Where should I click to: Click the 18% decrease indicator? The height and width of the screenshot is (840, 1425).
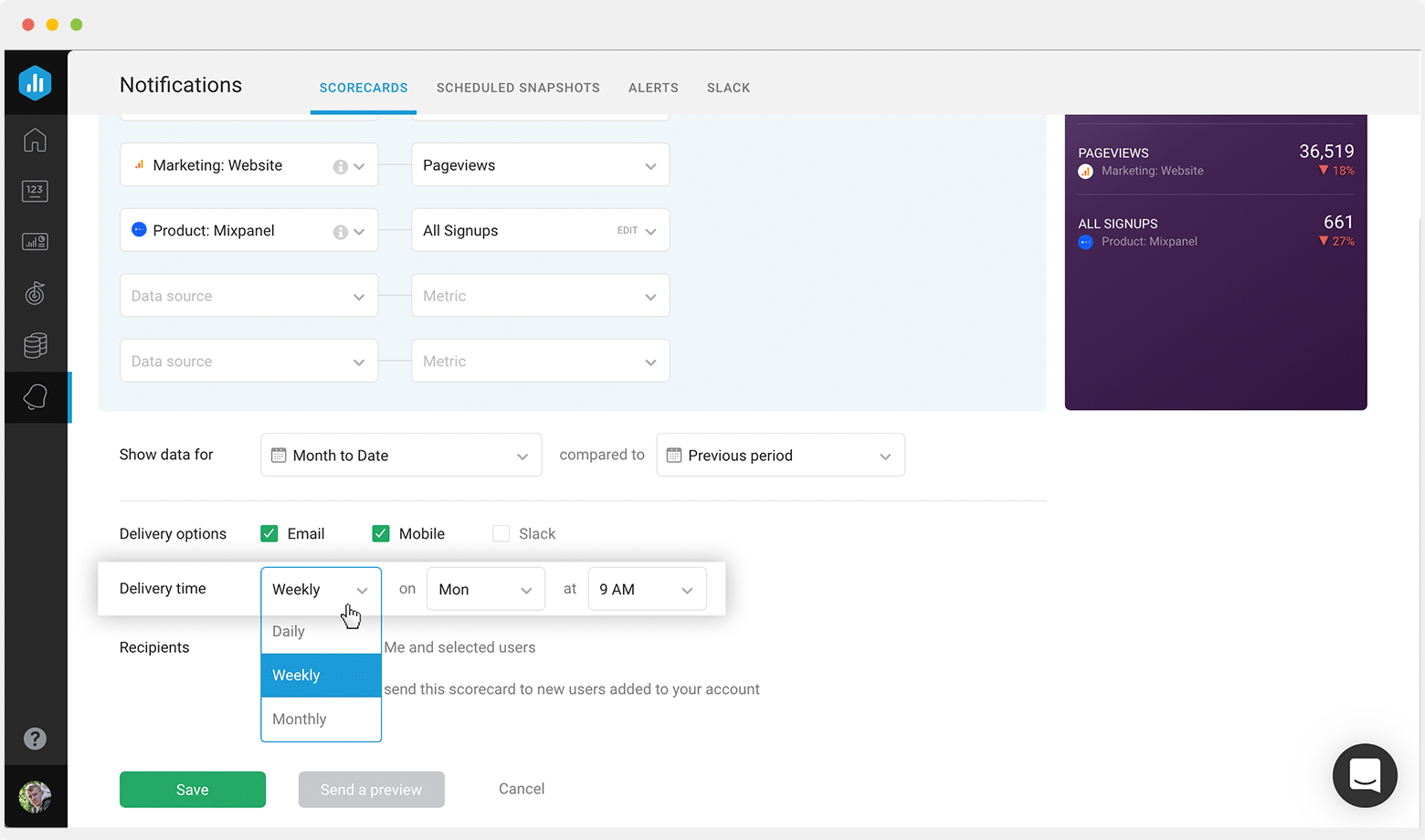(1336, 171)
